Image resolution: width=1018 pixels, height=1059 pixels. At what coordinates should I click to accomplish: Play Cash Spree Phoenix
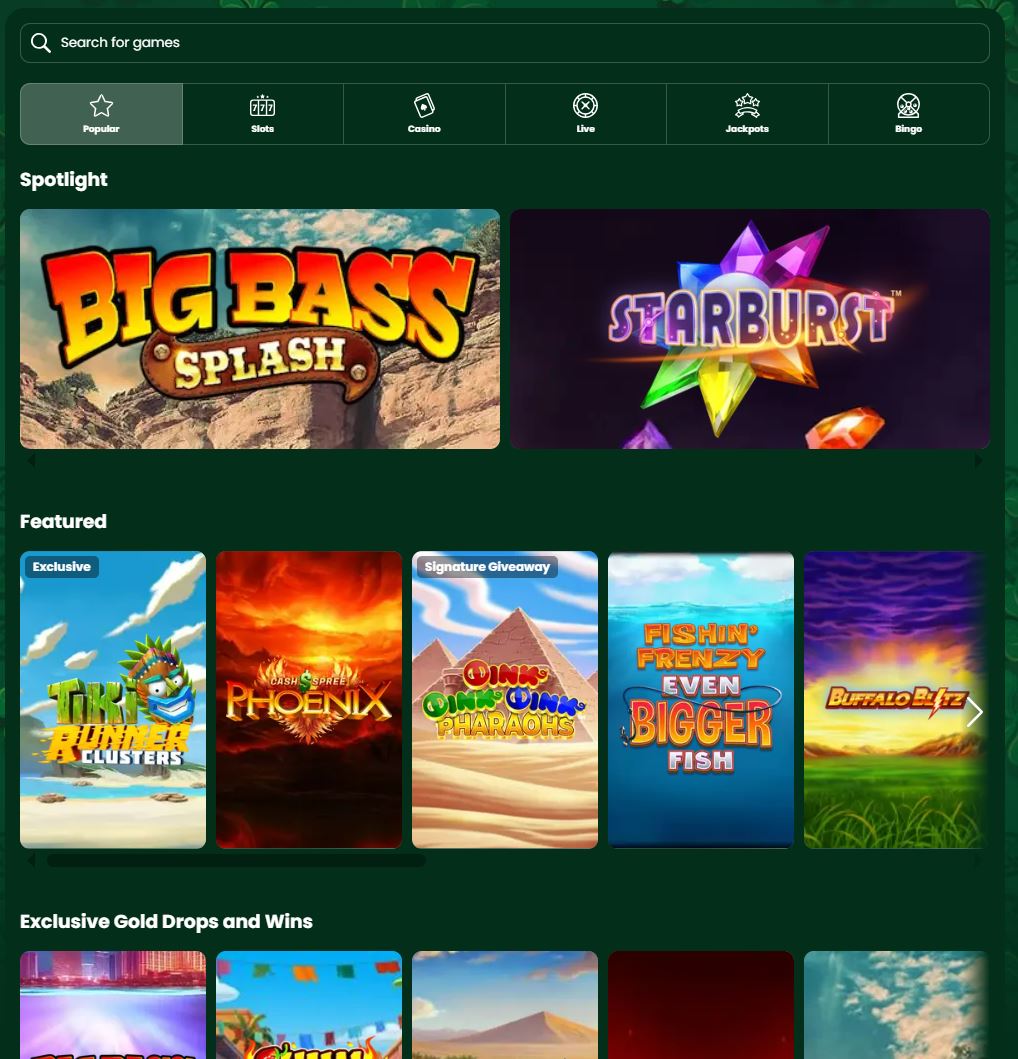pyautogui.click(x=309, y=700)
